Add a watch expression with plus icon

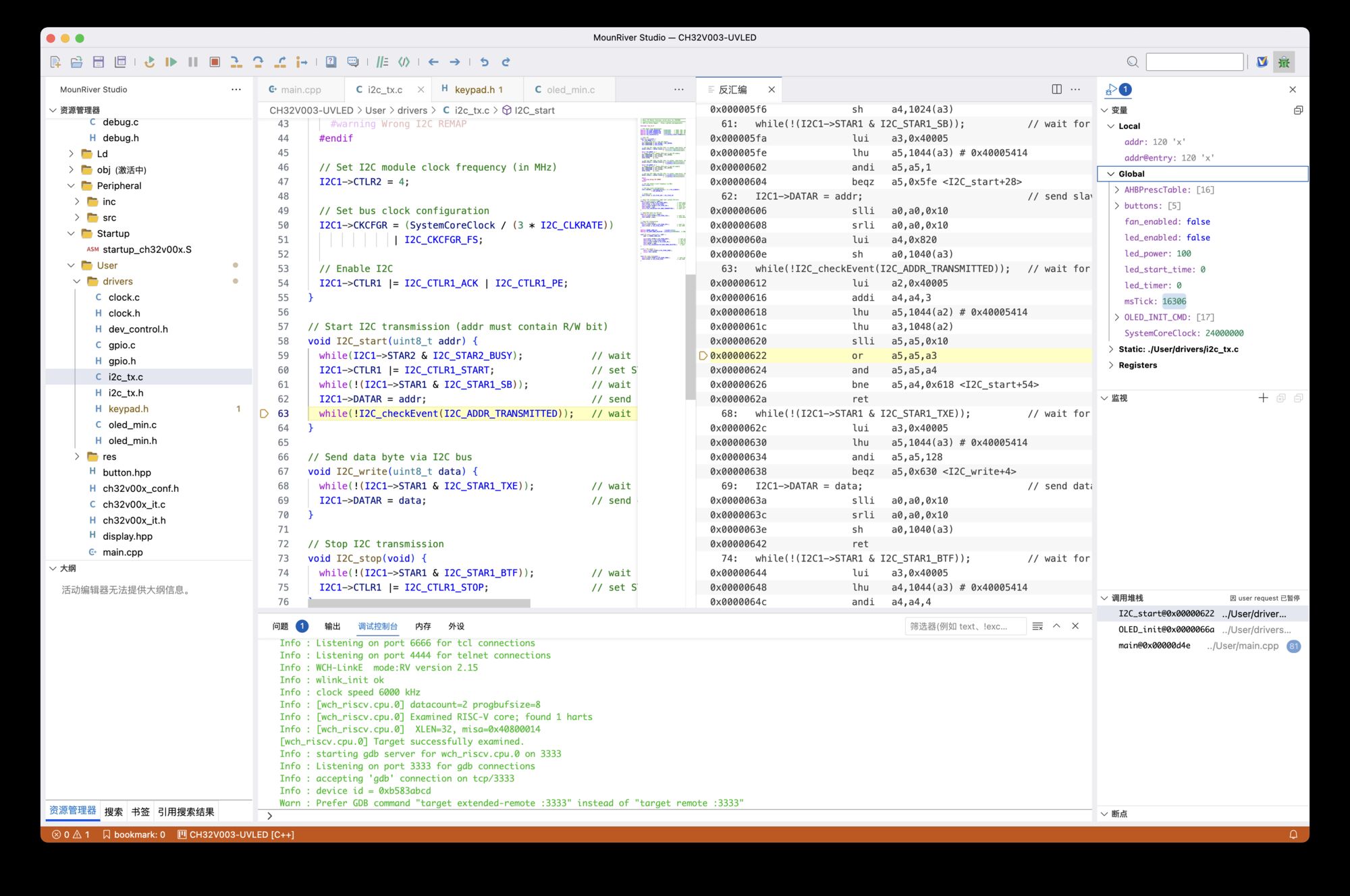click(x=1263, y=398)
